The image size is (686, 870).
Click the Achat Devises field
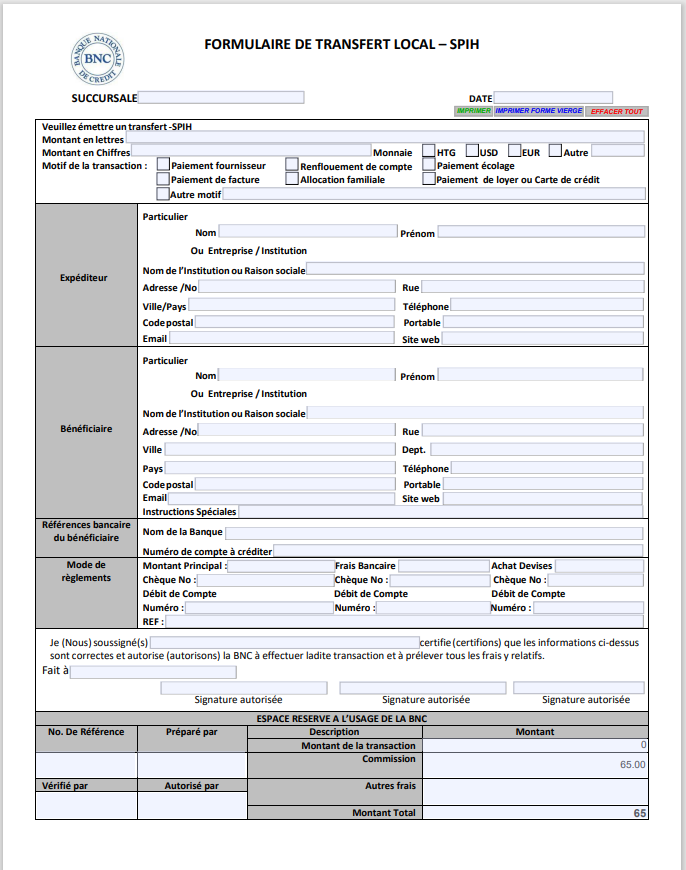[599, 565]
